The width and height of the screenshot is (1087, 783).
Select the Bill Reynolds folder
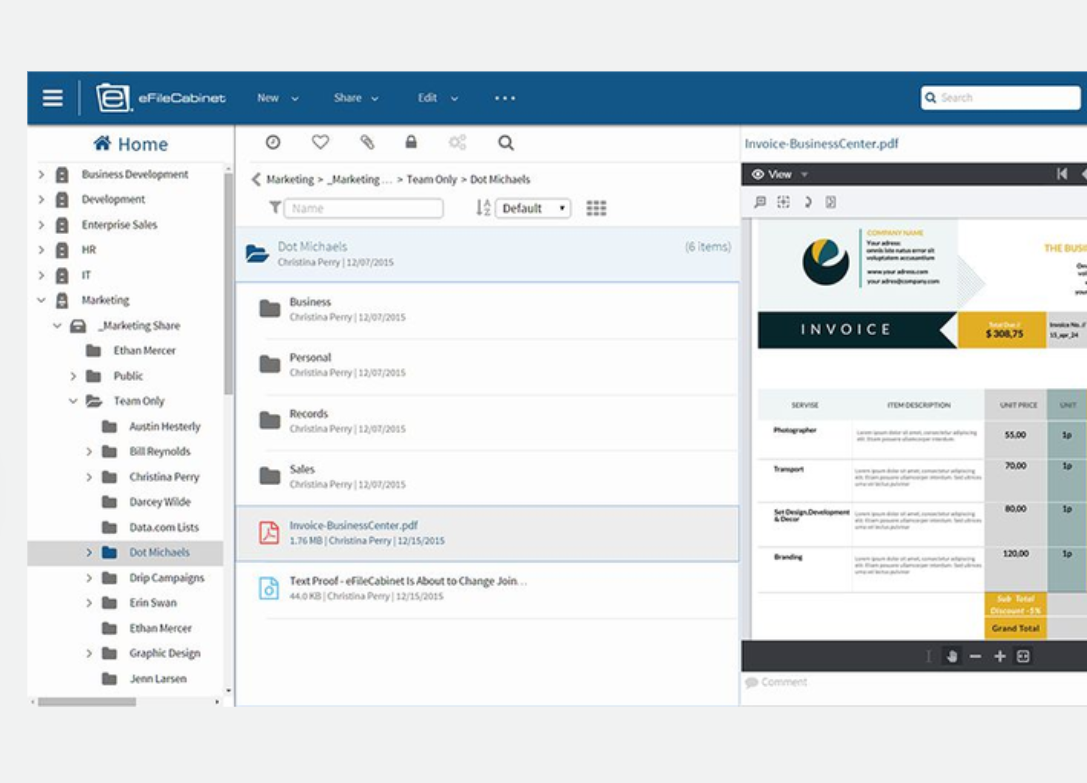[x=159, y=451]
